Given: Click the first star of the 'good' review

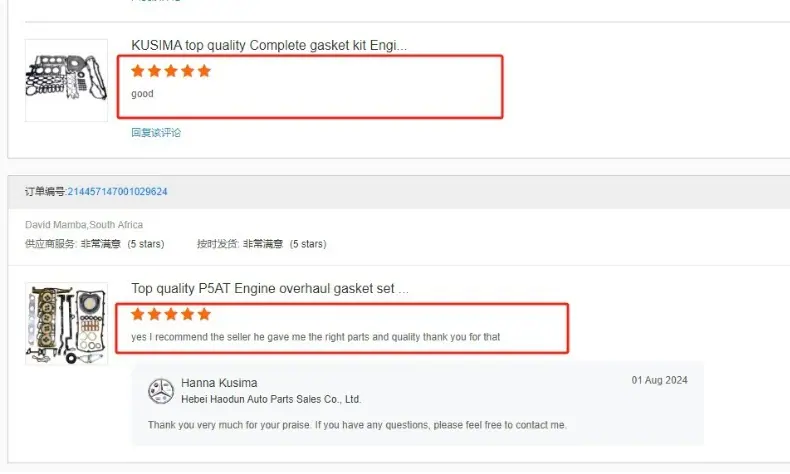Looking at the screenshot, I should 138,71.
